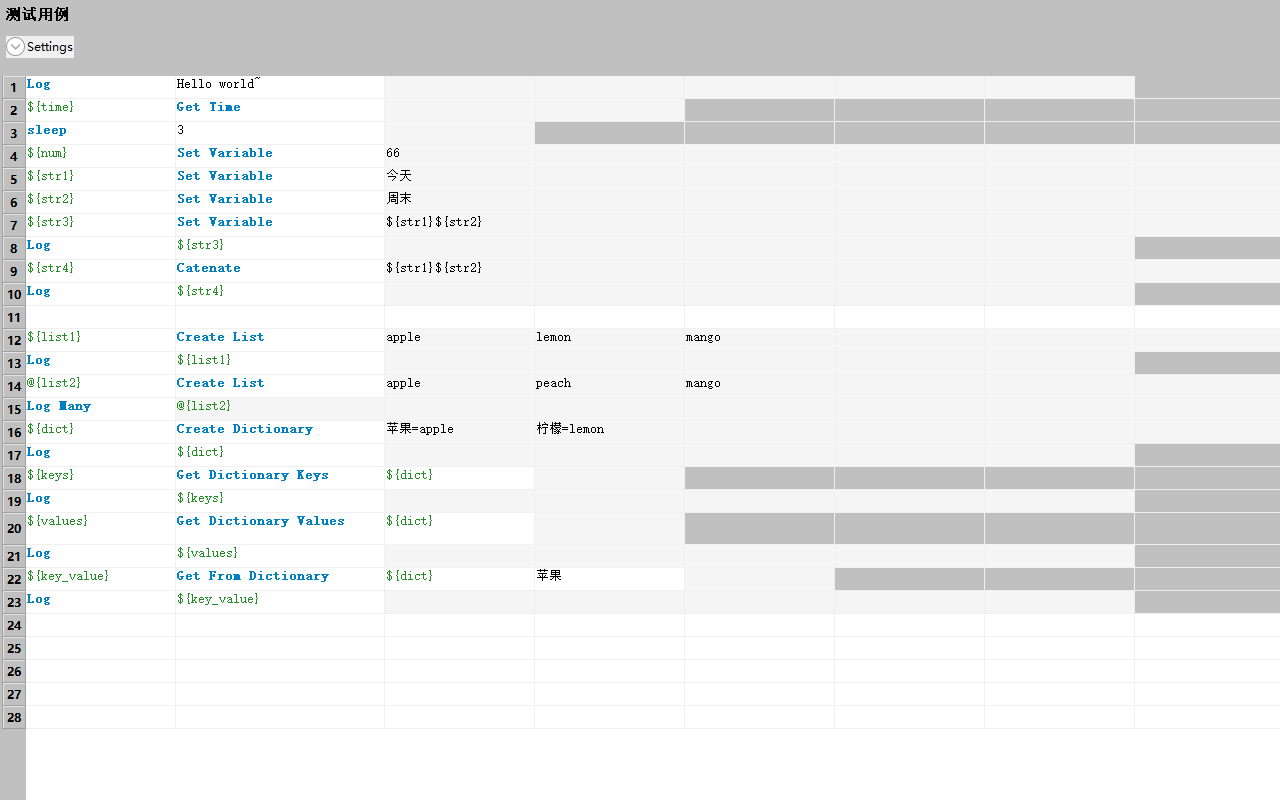Click the lemon cell
This screenshot has width=1280, height=800.
609,340
